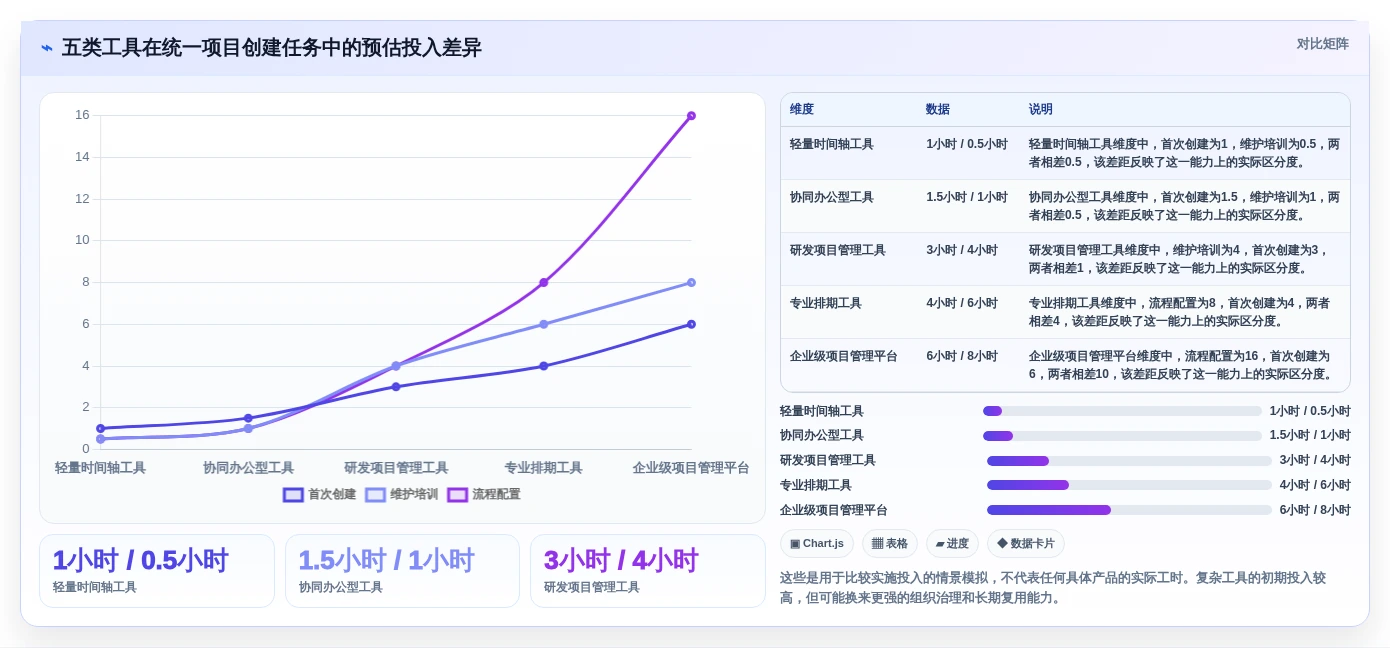Select the 研发项目管理工具 table row name
The height and width of the screenshot is (648, 1390).
838,250
